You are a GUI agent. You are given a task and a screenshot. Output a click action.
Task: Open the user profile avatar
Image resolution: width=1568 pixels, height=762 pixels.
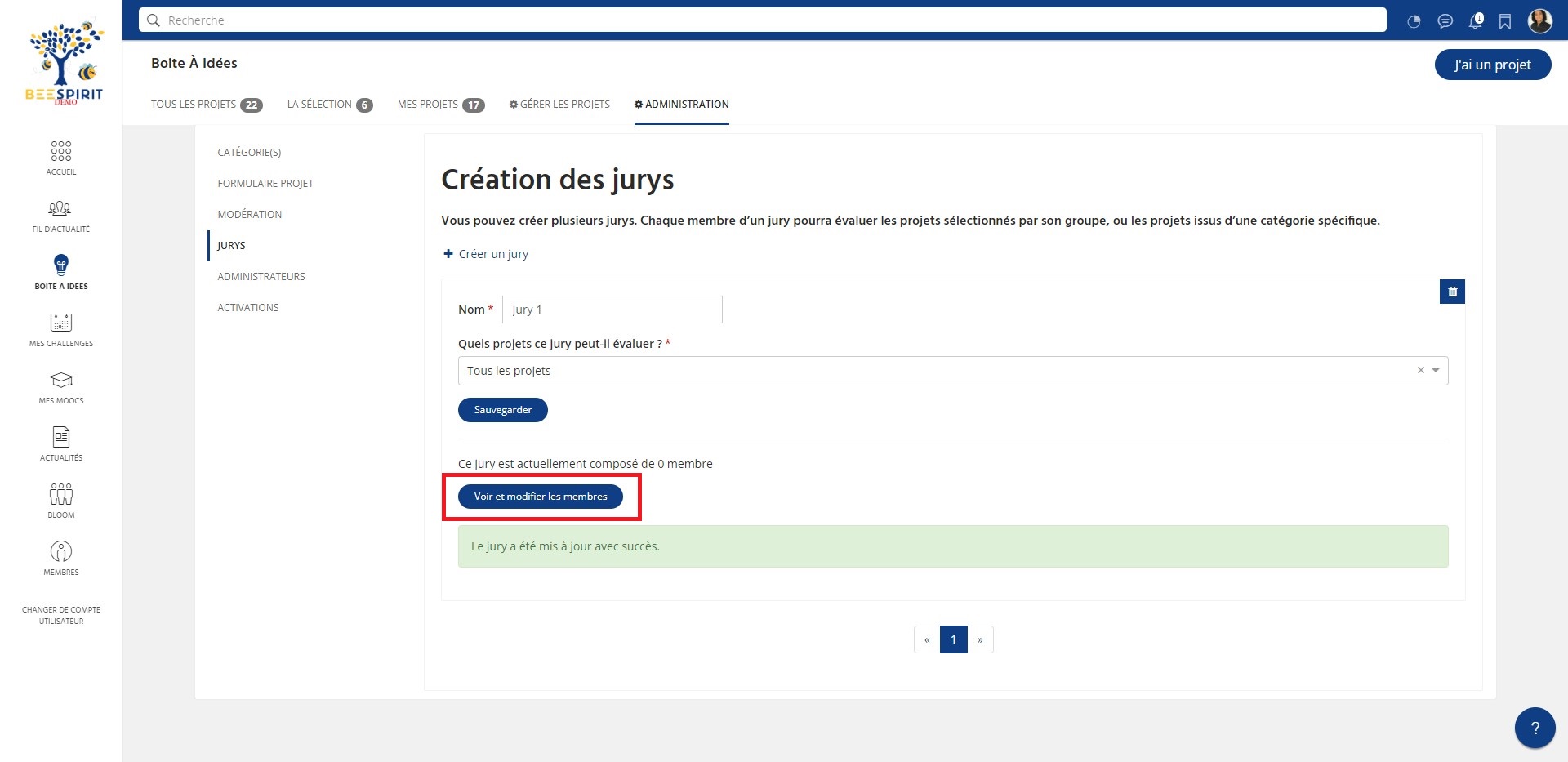[1540, 20]
